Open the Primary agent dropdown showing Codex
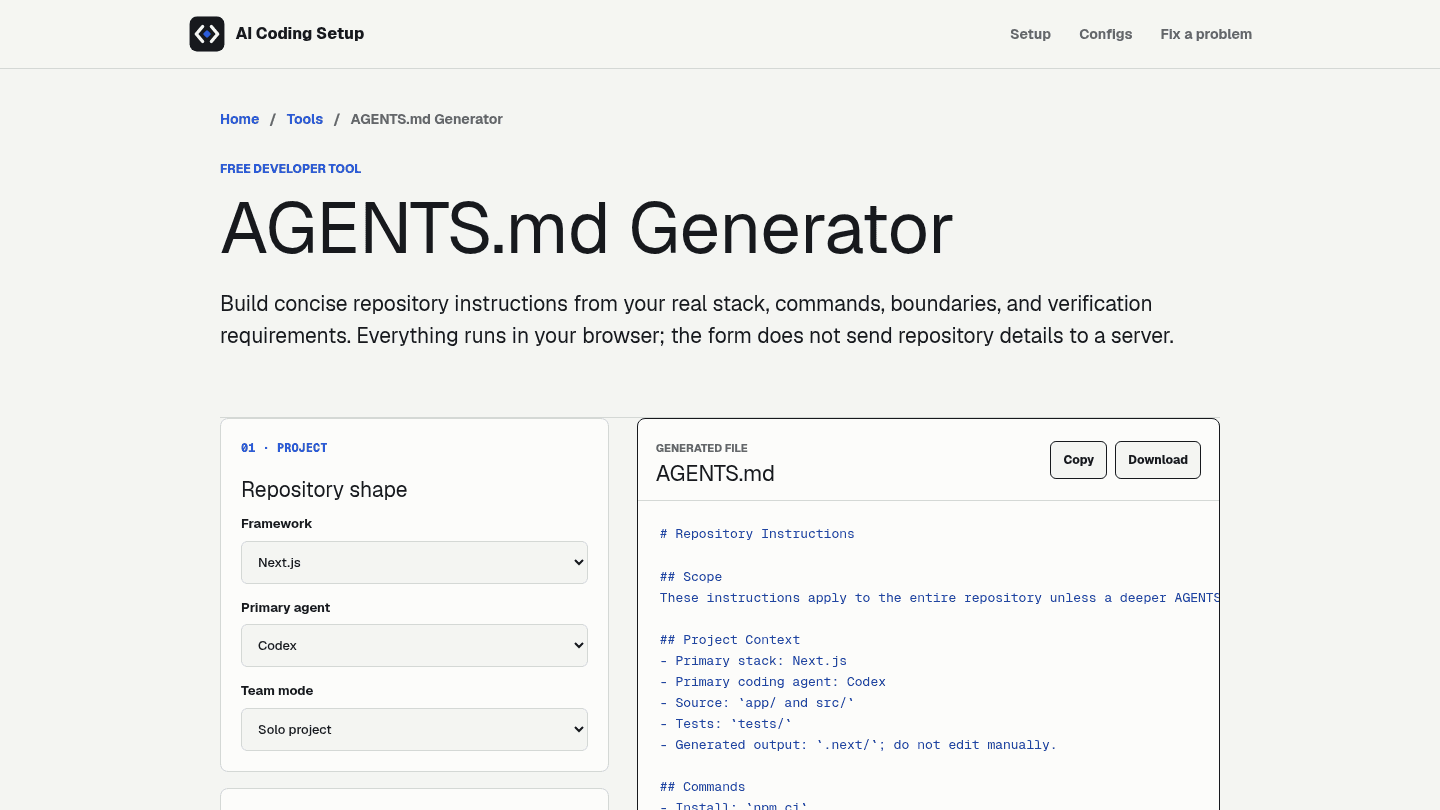This screenshot has height=810, width=1440. tap(414, 646)
